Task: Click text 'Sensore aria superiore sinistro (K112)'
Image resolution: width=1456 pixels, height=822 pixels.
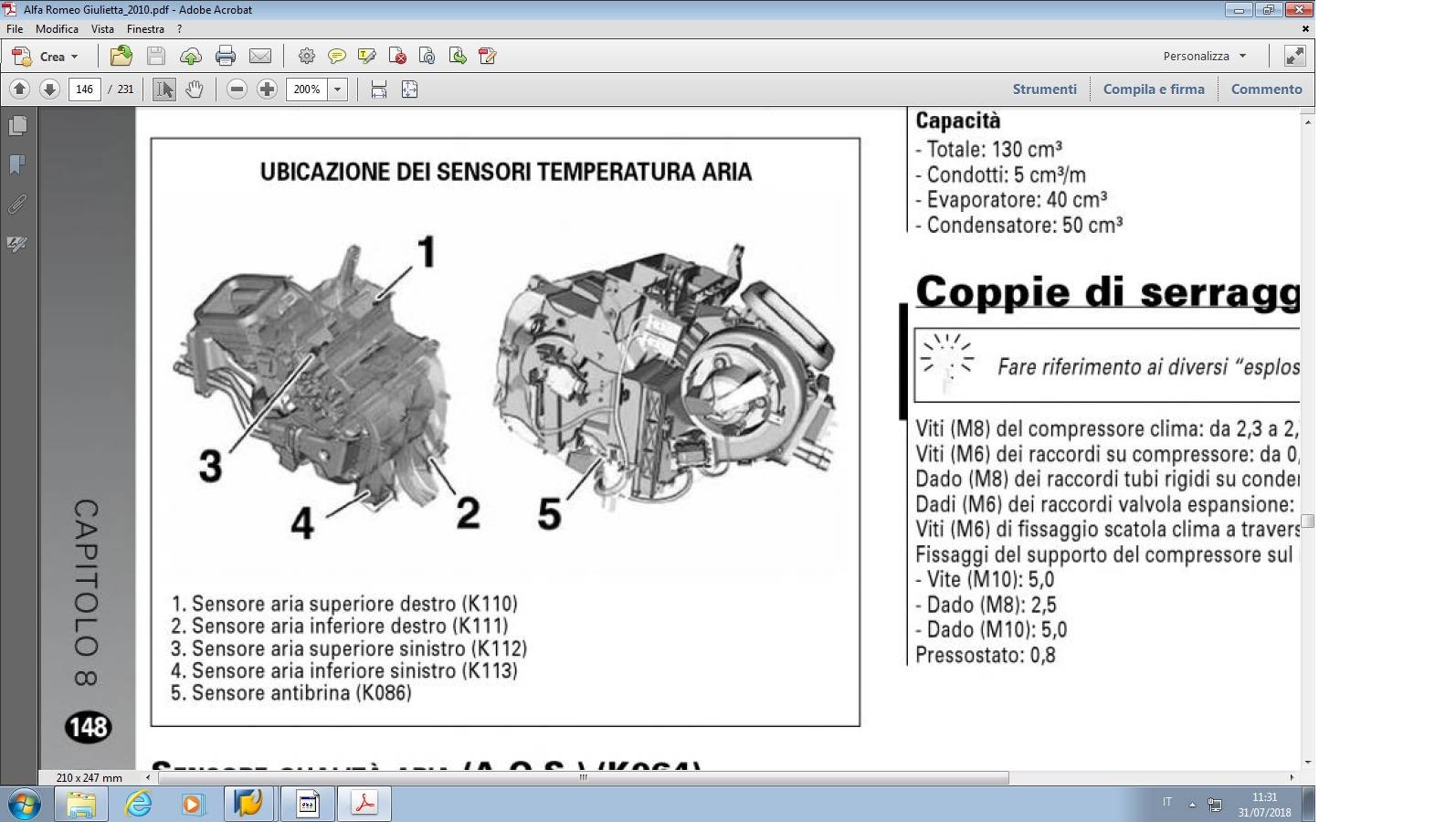Action: [359, 648]
